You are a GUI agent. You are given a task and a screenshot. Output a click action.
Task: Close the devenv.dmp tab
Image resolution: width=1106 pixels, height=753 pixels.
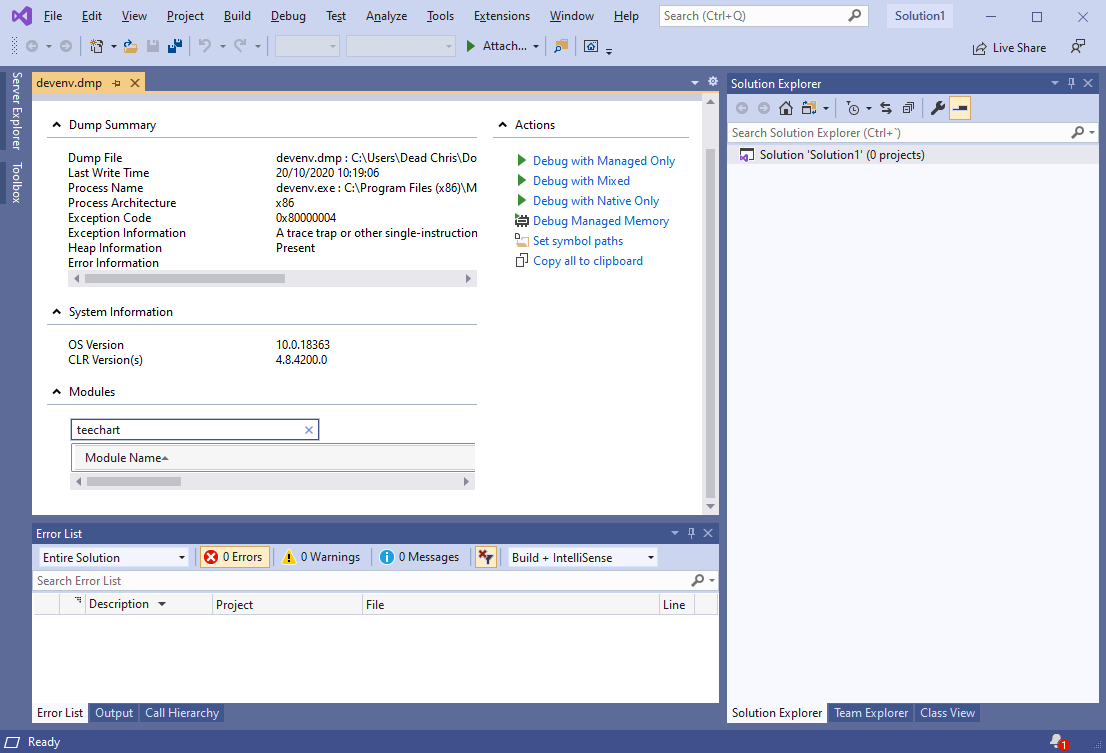point(135,83)
